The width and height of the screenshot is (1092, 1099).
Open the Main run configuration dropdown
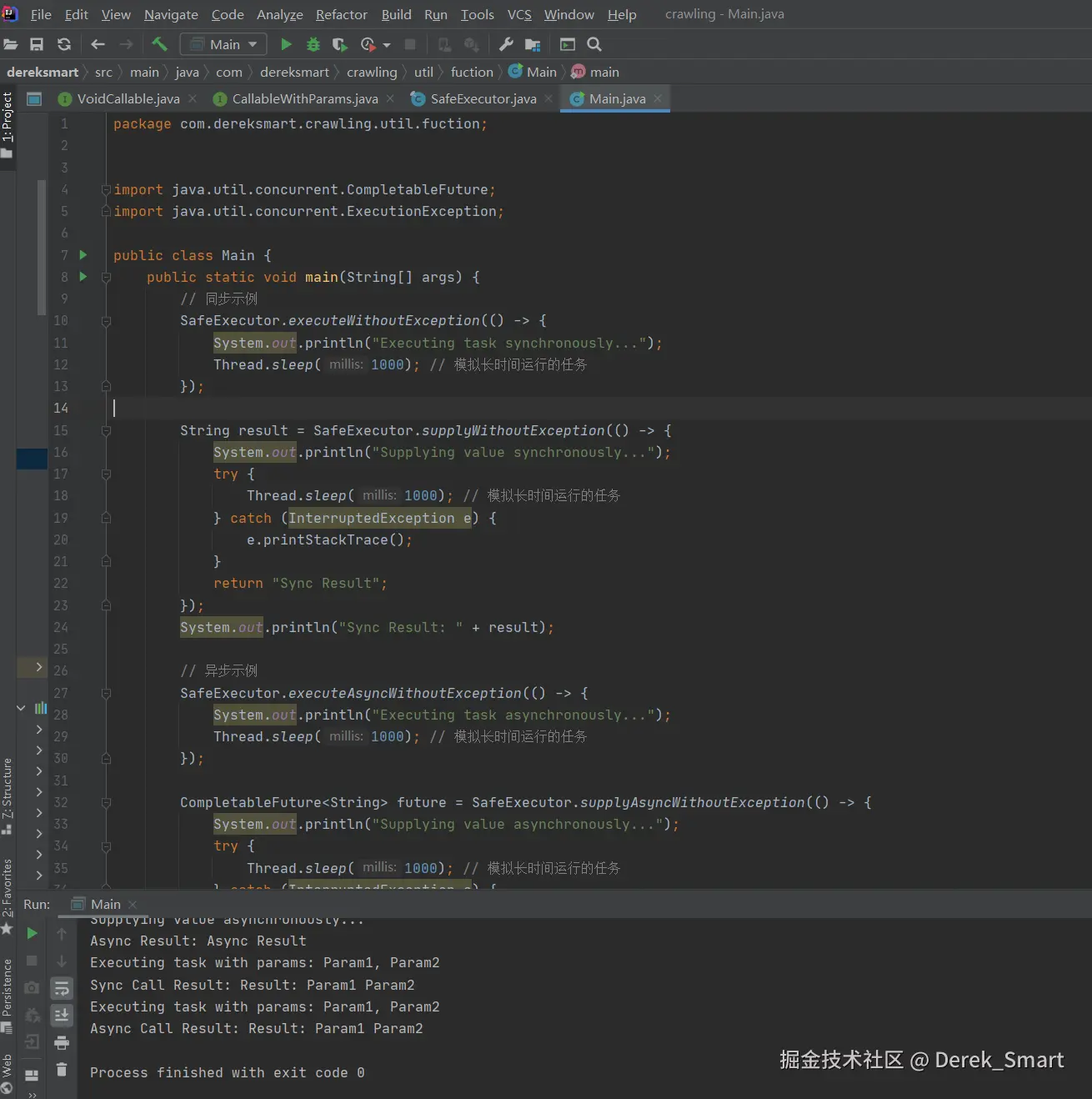[223, 44]
